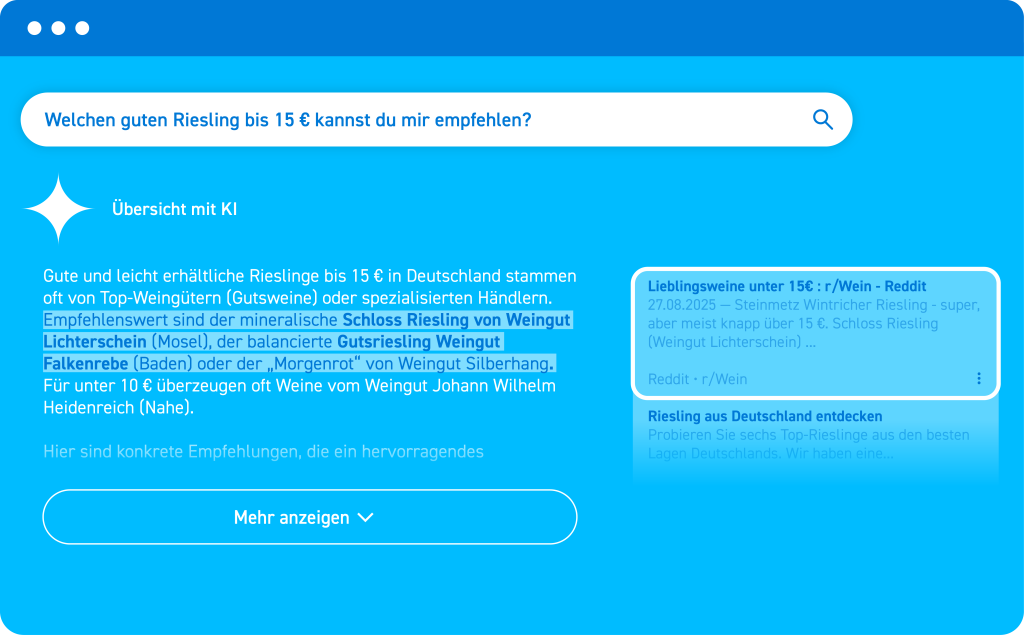1024x635 pixels.
Task: Click third window dot in title bar
Action: pos(82,28)
